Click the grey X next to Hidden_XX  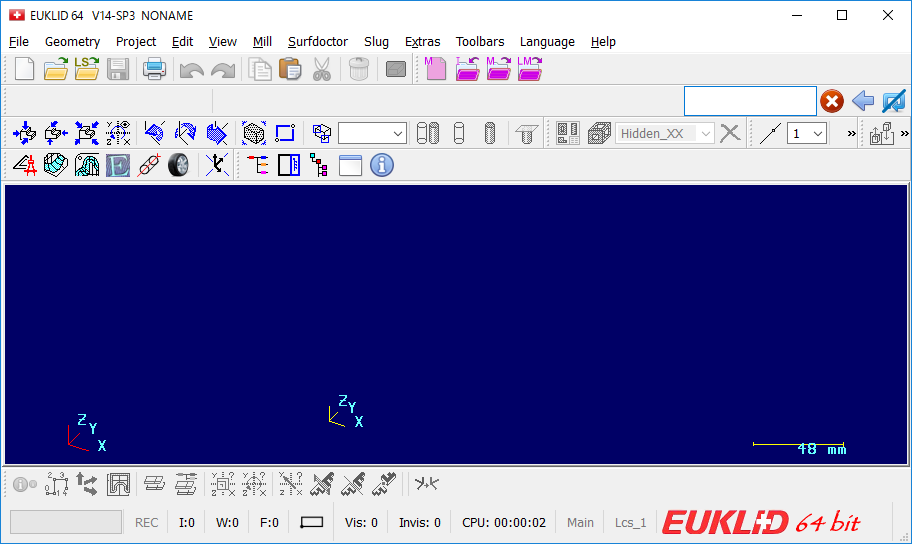730,133
